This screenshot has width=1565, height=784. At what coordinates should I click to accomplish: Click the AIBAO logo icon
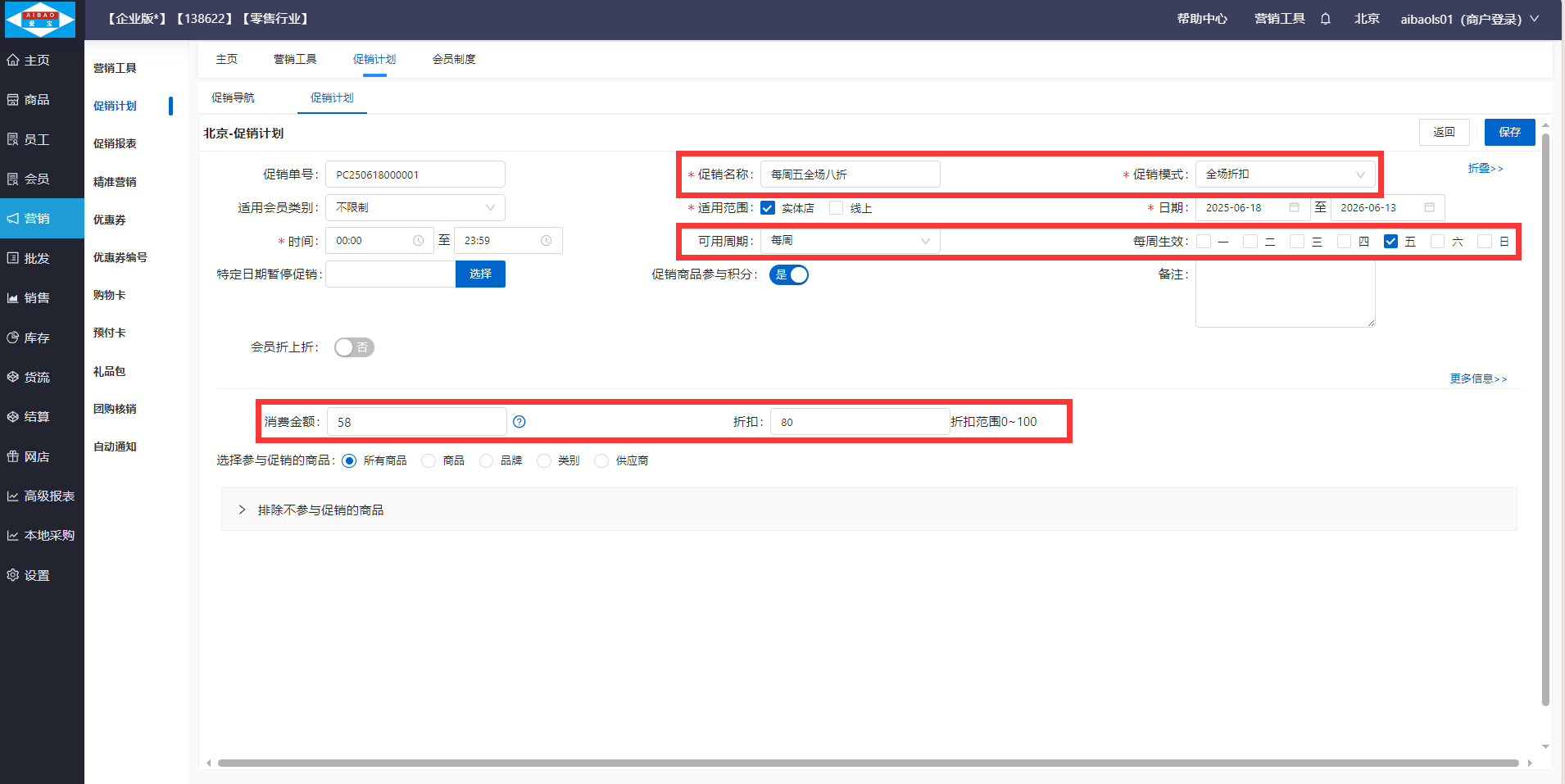[40, 20]
